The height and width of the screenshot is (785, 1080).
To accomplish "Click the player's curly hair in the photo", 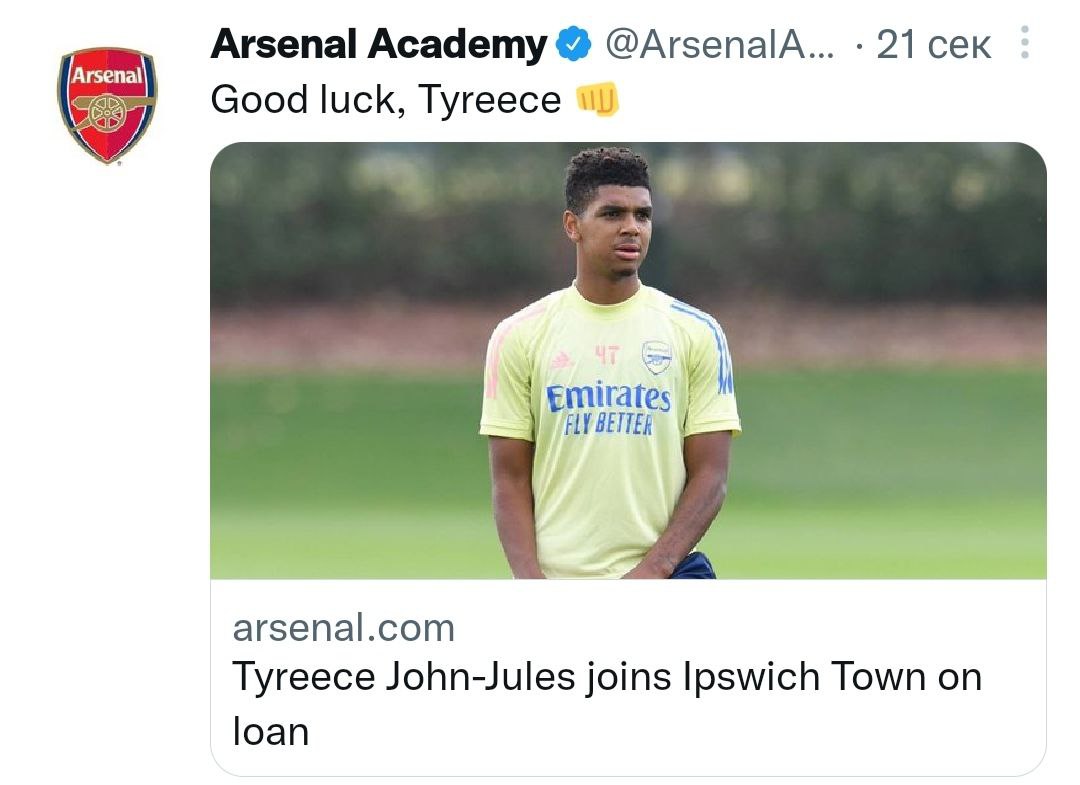I will point(607,172).
